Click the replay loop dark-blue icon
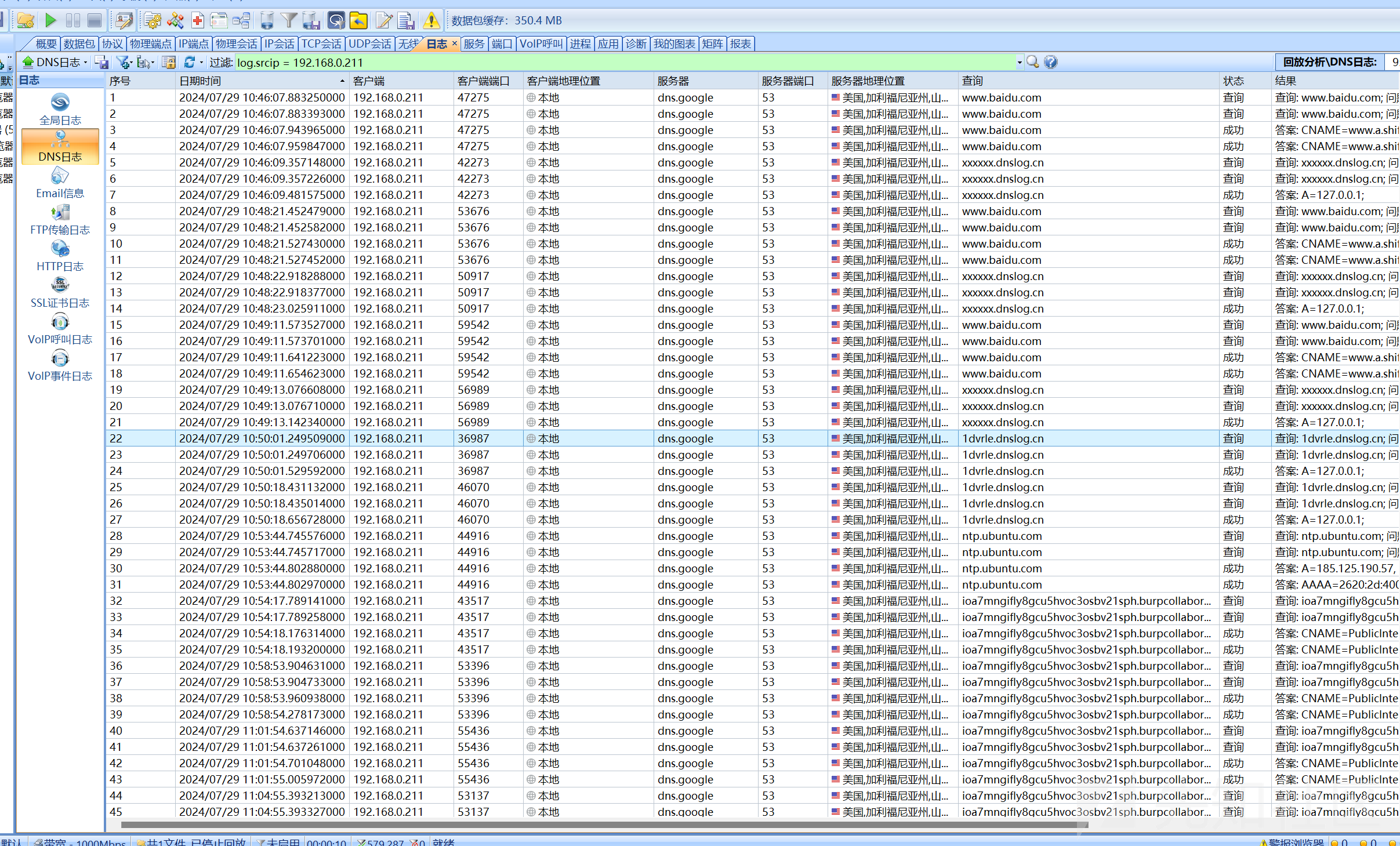Screen dimensions: 1400x846 click(336, 21)
